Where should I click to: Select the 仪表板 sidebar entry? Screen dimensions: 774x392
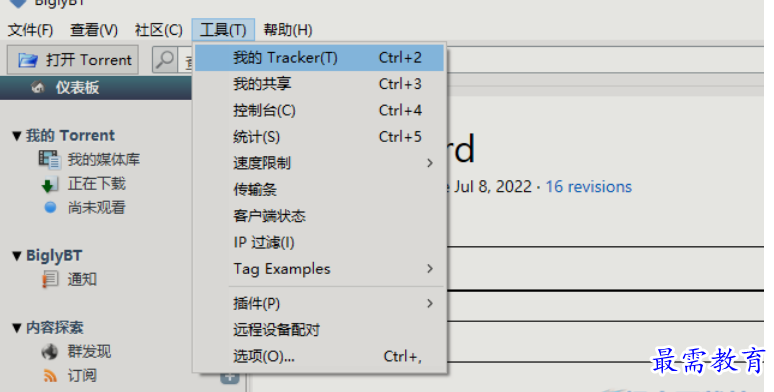tap(77, 88)
